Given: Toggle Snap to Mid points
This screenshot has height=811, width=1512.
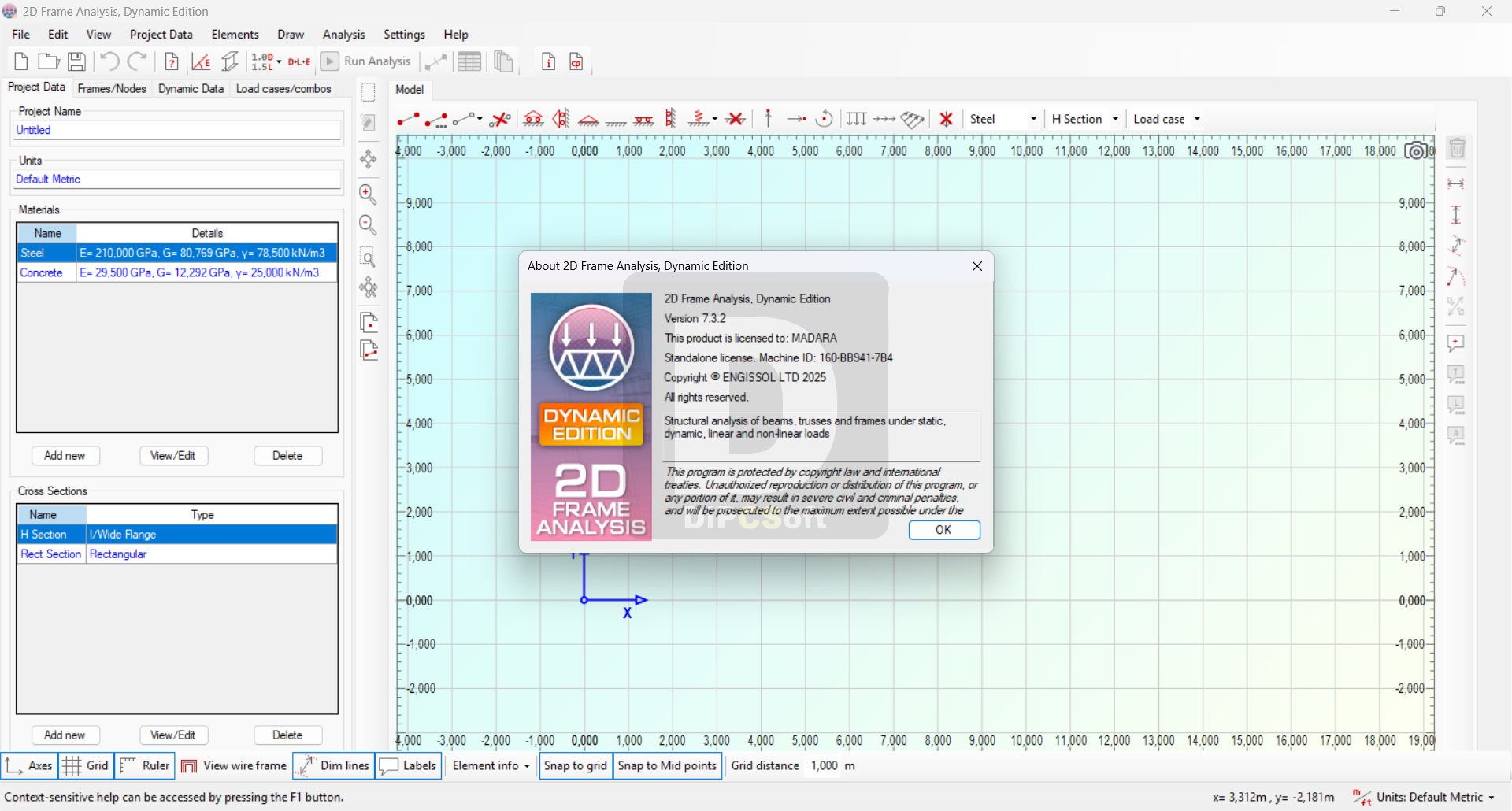Looking at the screenshot, I should [x=667, y=765].
